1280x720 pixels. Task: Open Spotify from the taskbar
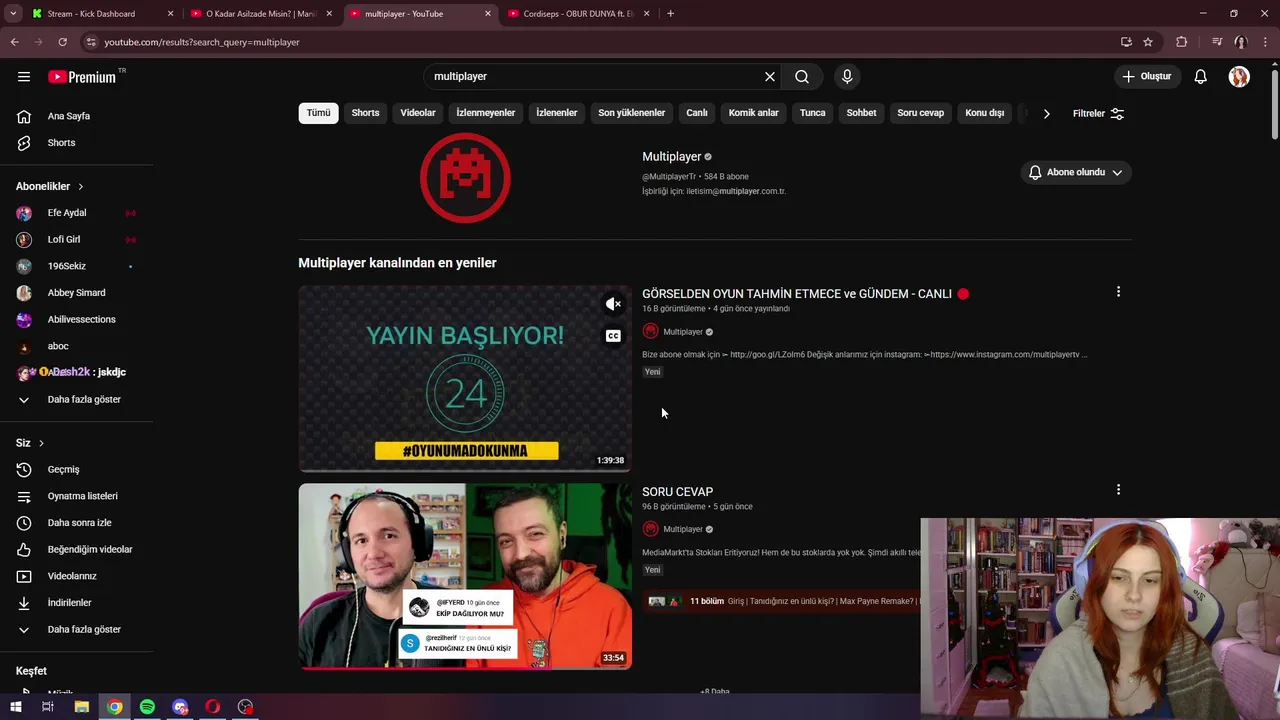point(147,707)
